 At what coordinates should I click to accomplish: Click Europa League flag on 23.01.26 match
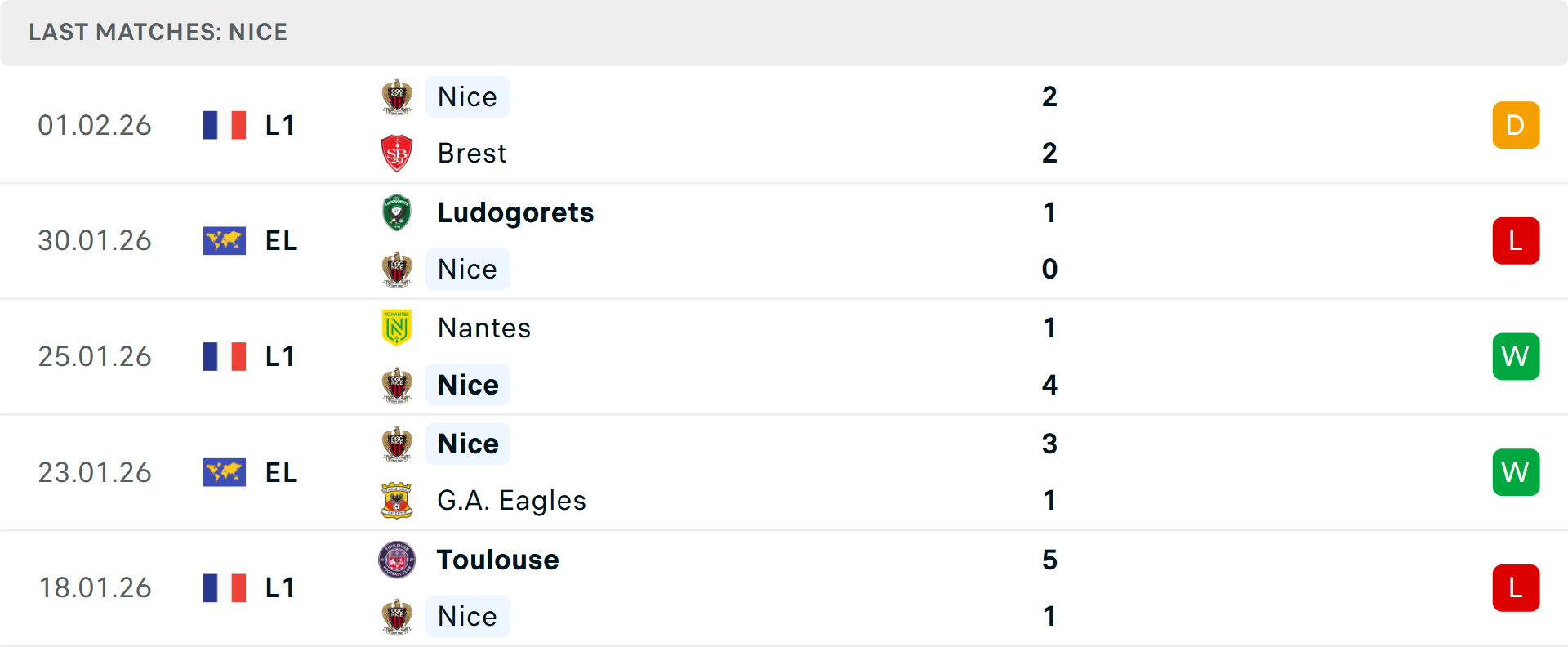[x=225, y=472]
